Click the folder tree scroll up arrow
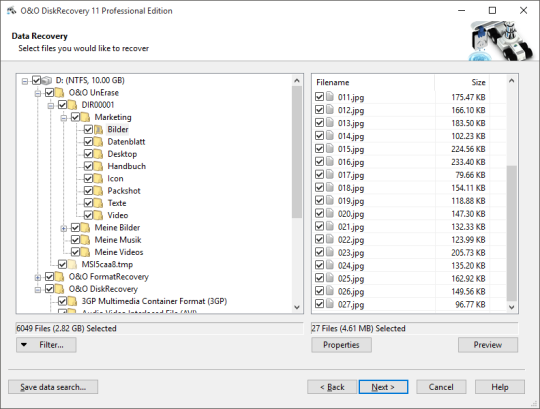This screenshot has height=409, width=540. coord(297,81)
